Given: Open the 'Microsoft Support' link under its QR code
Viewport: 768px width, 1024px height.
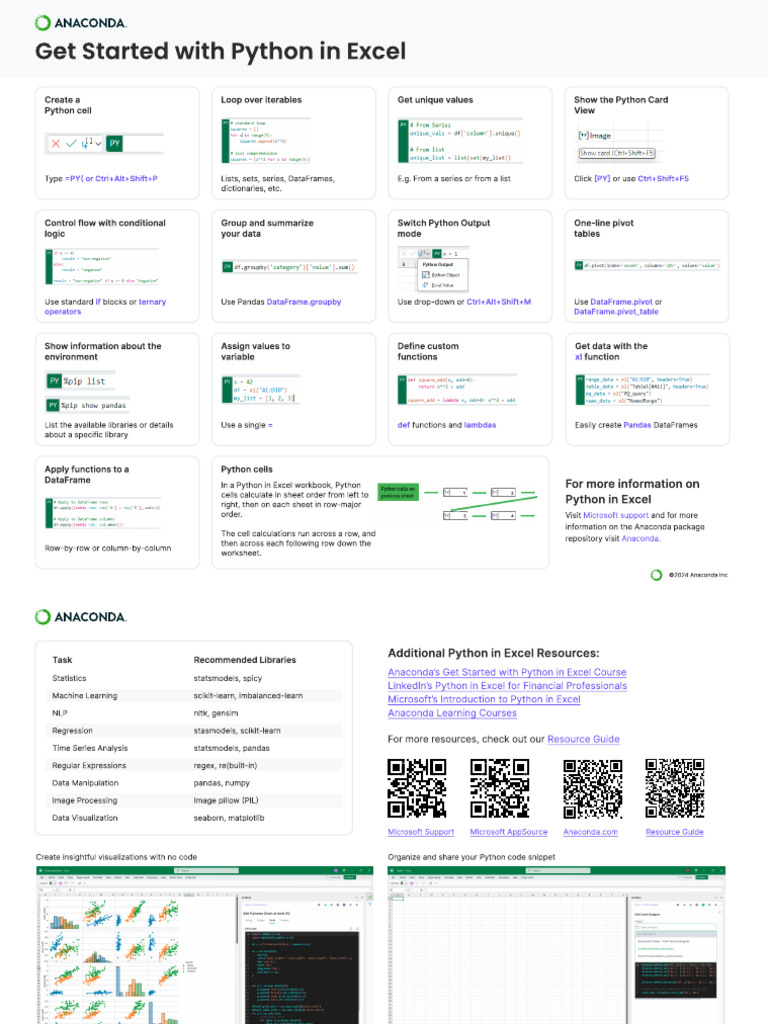Looking at the screenshot, I should (421, 832).
